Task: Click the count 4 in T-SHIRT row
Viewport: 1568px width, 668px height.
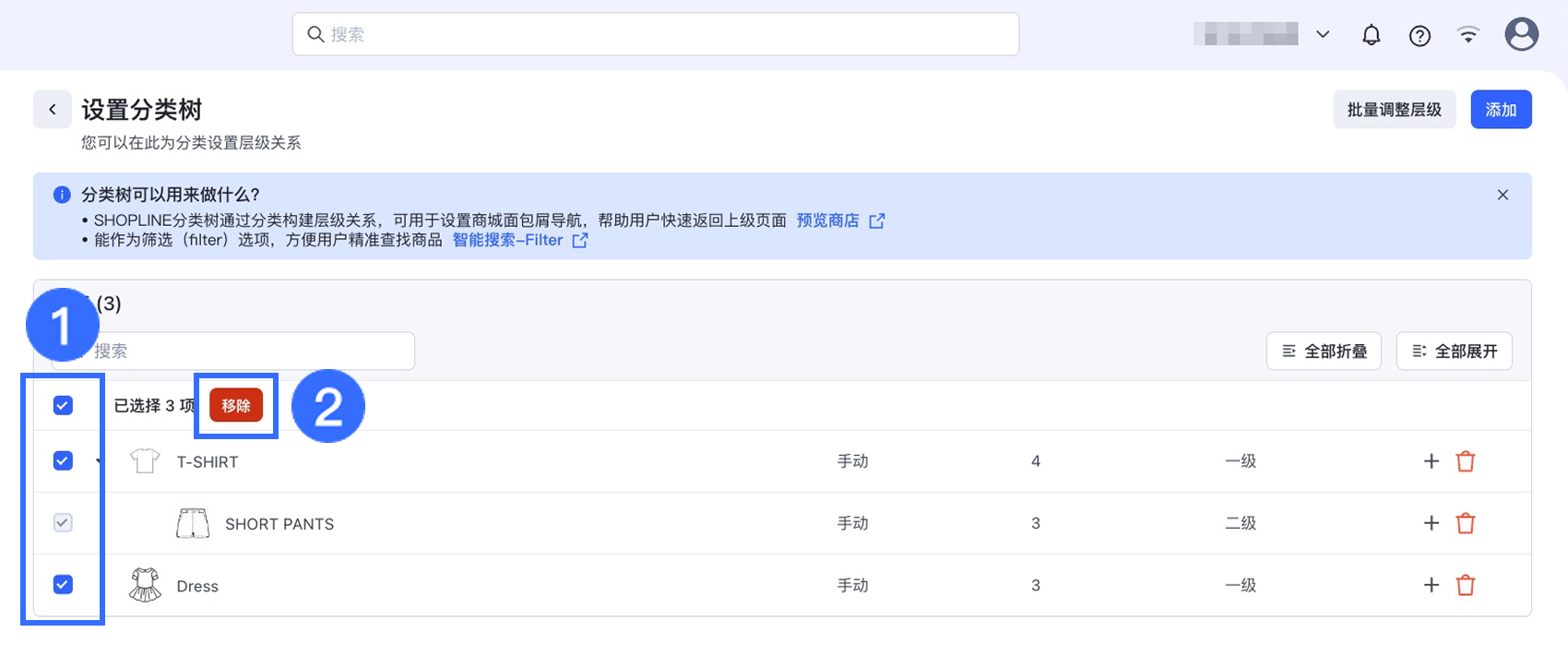Action: point(1036,461)
